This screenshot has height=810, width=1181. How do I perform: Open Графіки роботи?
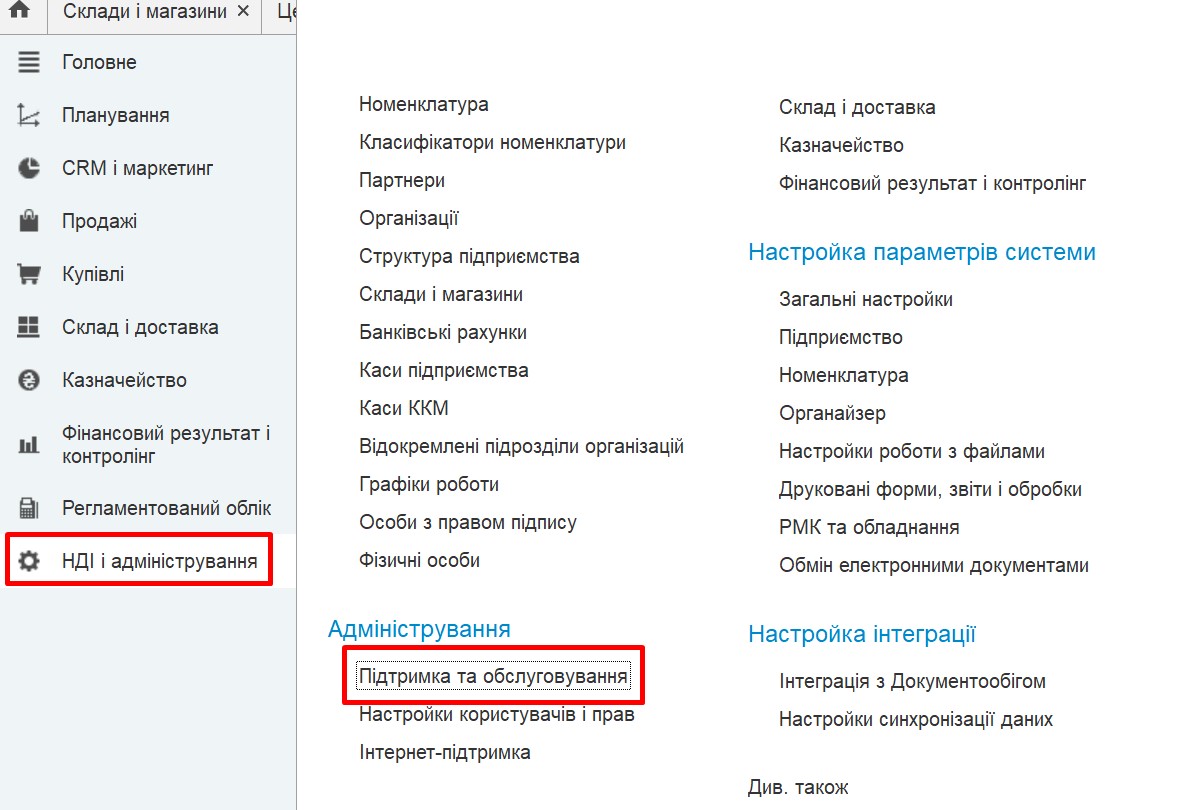click(429, 484)
